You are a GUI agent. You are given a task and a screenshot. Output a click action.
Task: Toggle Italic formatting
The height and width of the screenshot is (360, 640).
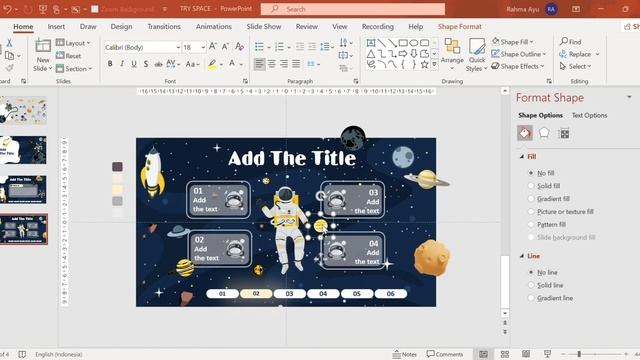[122, 64]
